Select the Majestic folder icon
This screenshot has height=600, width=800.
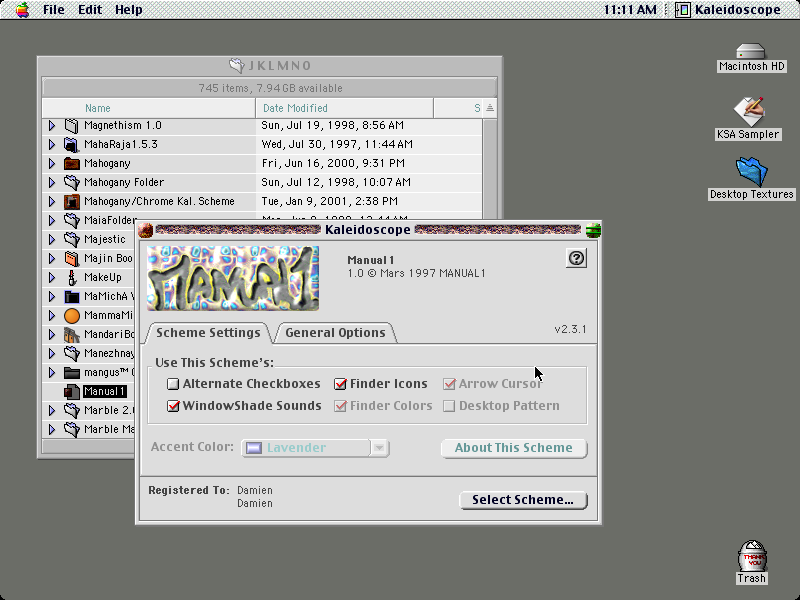(x=72, y=239)
